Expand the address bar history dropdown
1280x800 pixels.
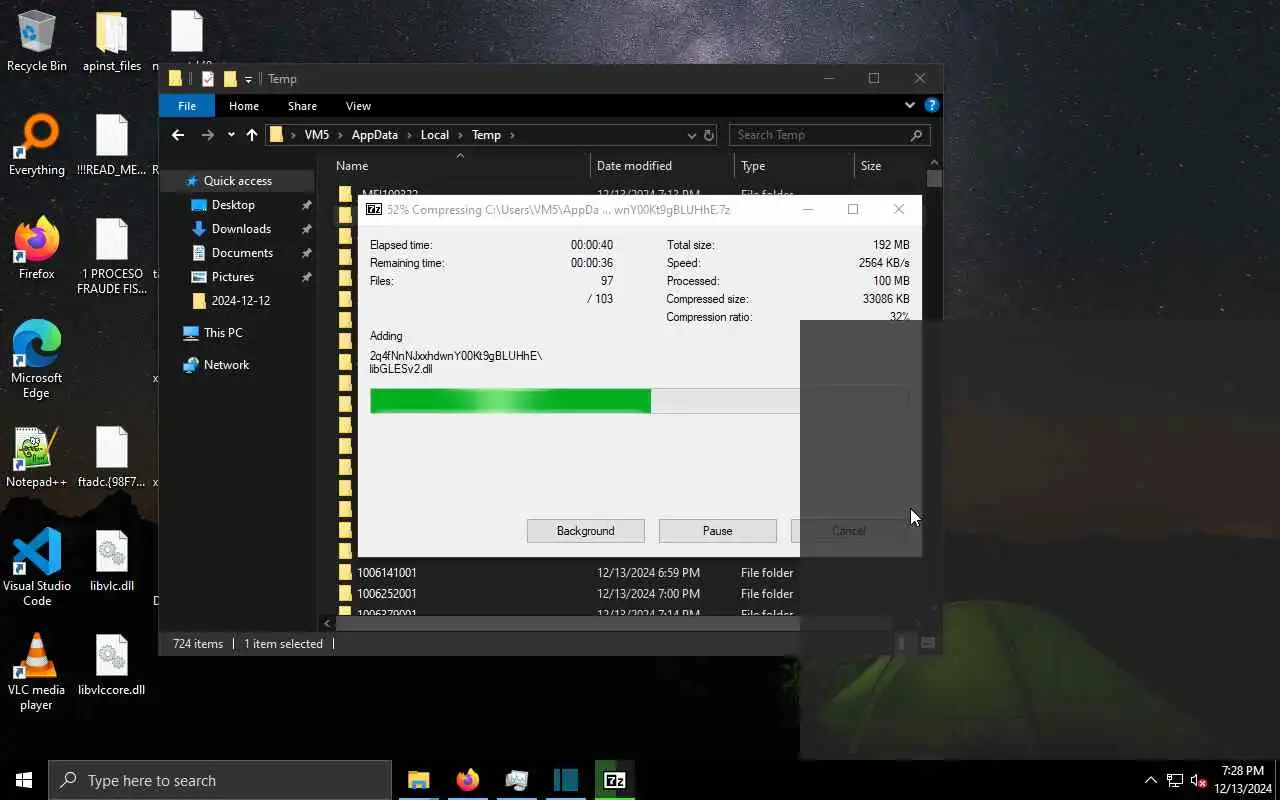pos(691,135)
